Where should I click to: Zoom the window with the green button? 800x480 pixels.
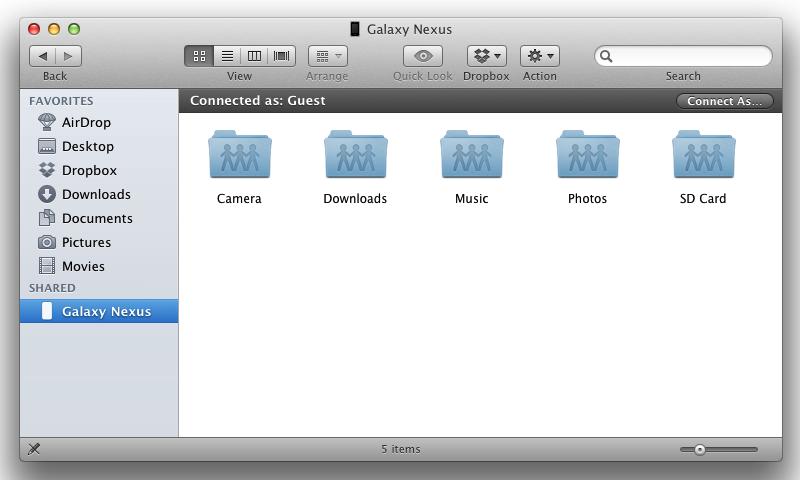(x=74, y=29)
